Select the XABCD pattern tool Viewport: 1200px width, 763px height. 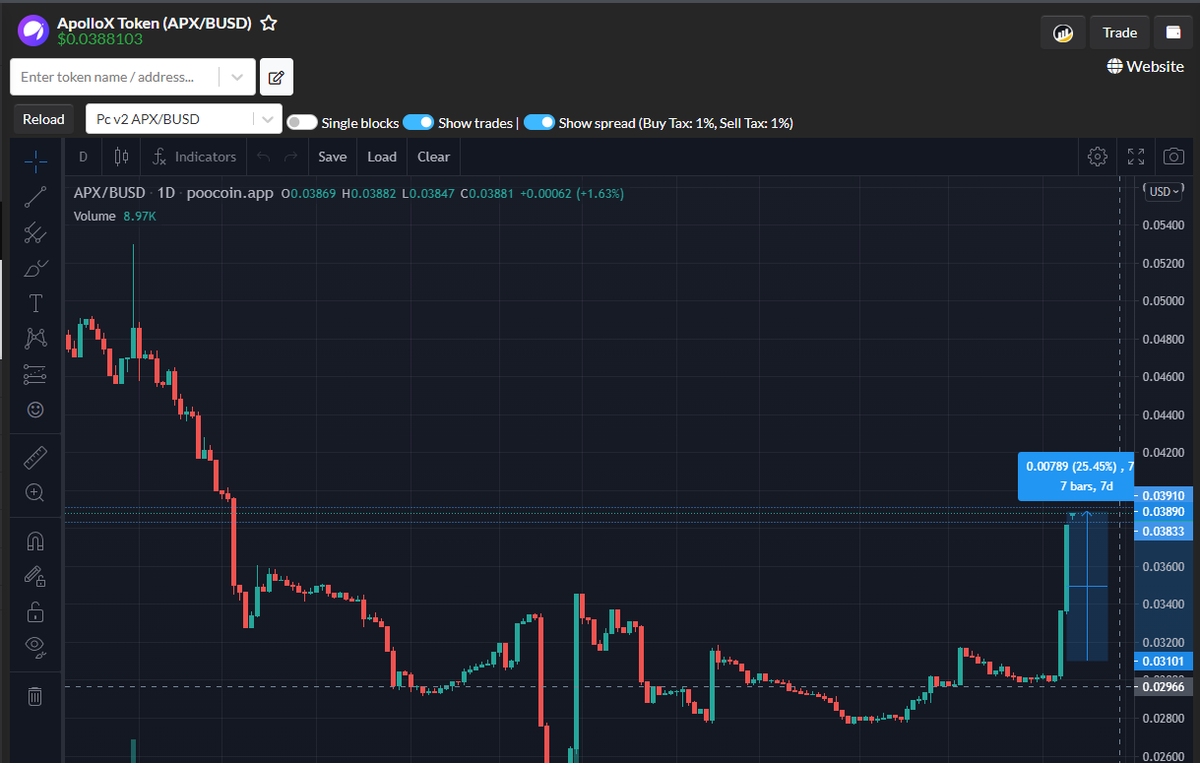(35, 339)
